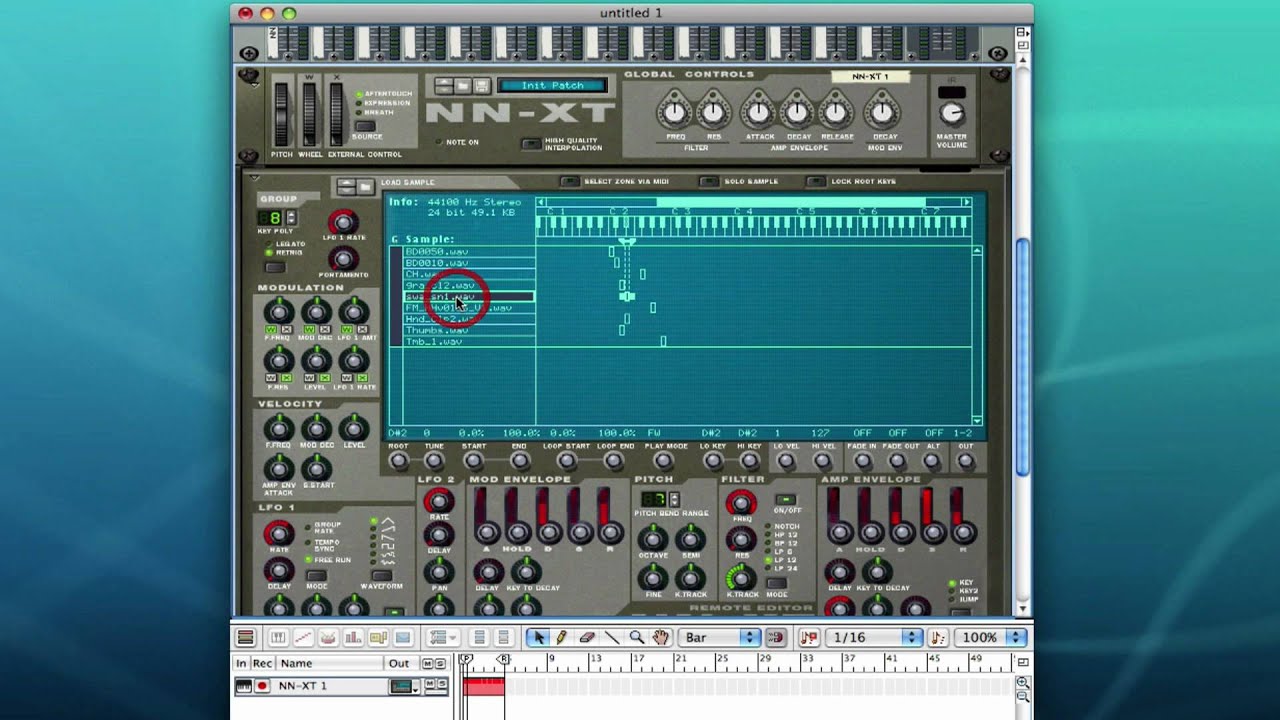Open the 1/16 quantize value dropdown
1280x720 pixels.
[873, 637]
